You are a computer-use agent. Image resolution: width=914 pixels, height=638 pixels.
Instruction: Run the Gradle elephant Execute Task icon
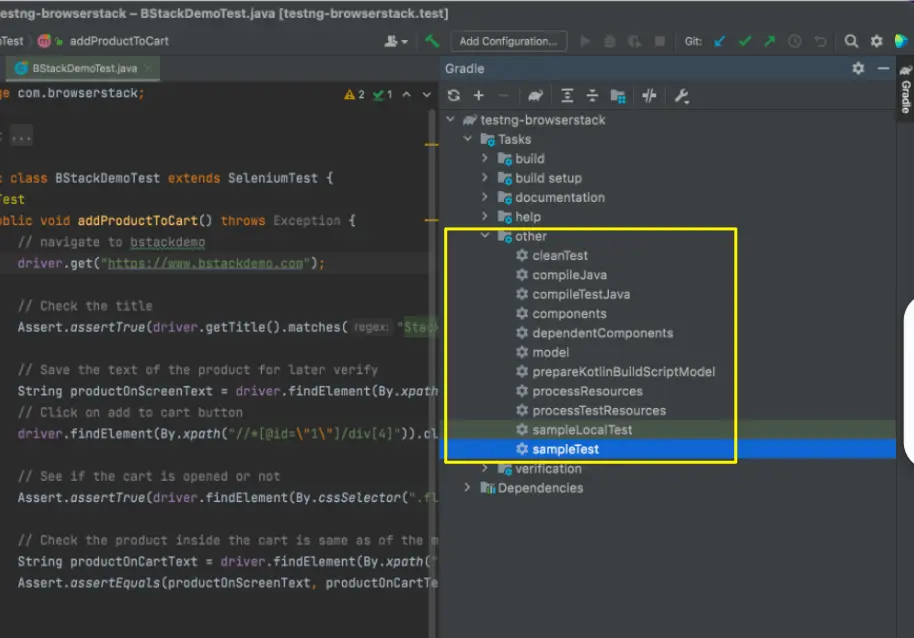(535, 95)
